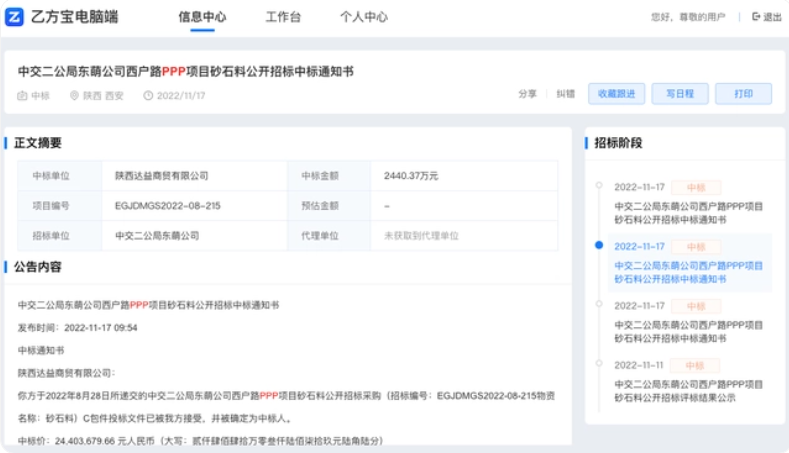Open highlighted blue 中标通知书 timeline entry
Image resolution: width=789 pixels, height=453 pixels.
pos(688,272)
